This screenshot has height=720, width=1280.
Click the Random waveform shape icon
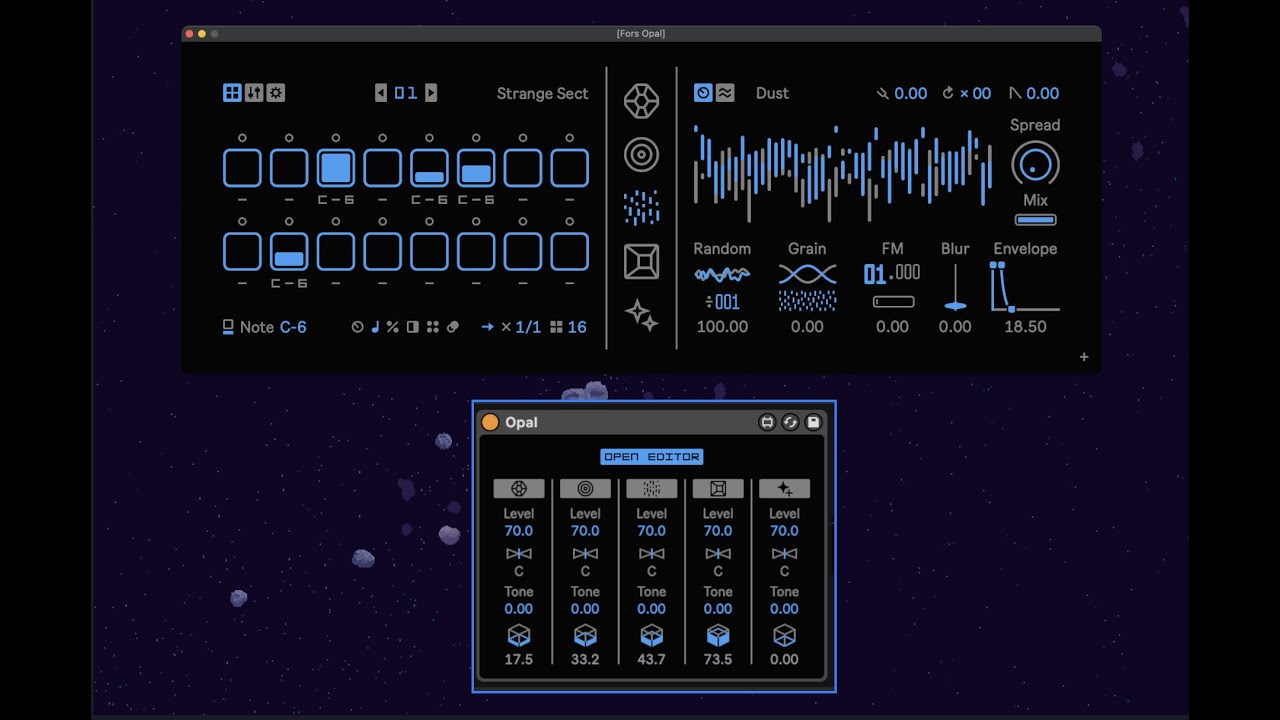click(722, 274)
